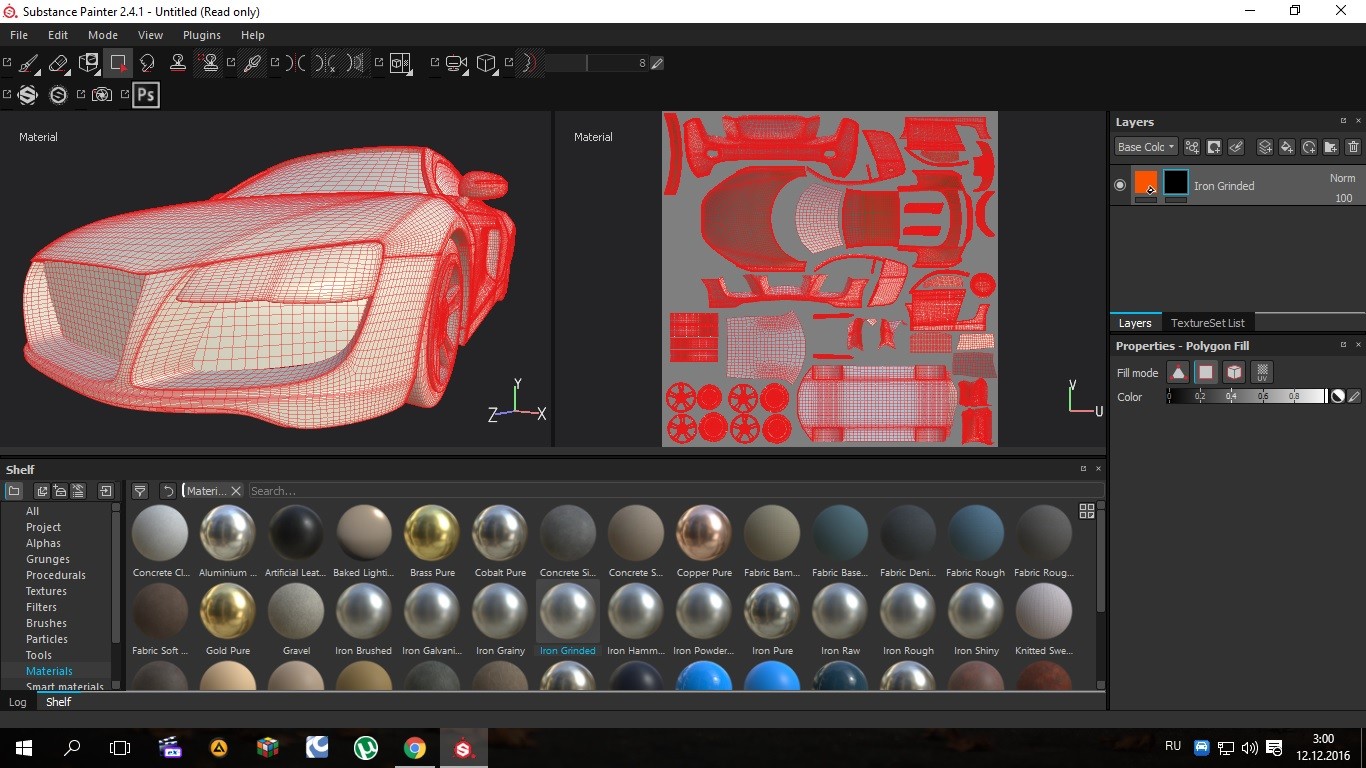Viewport: 1366px width, 768px height.
Task: Clear the Materials search filter tag
Action: pos(236,491)
